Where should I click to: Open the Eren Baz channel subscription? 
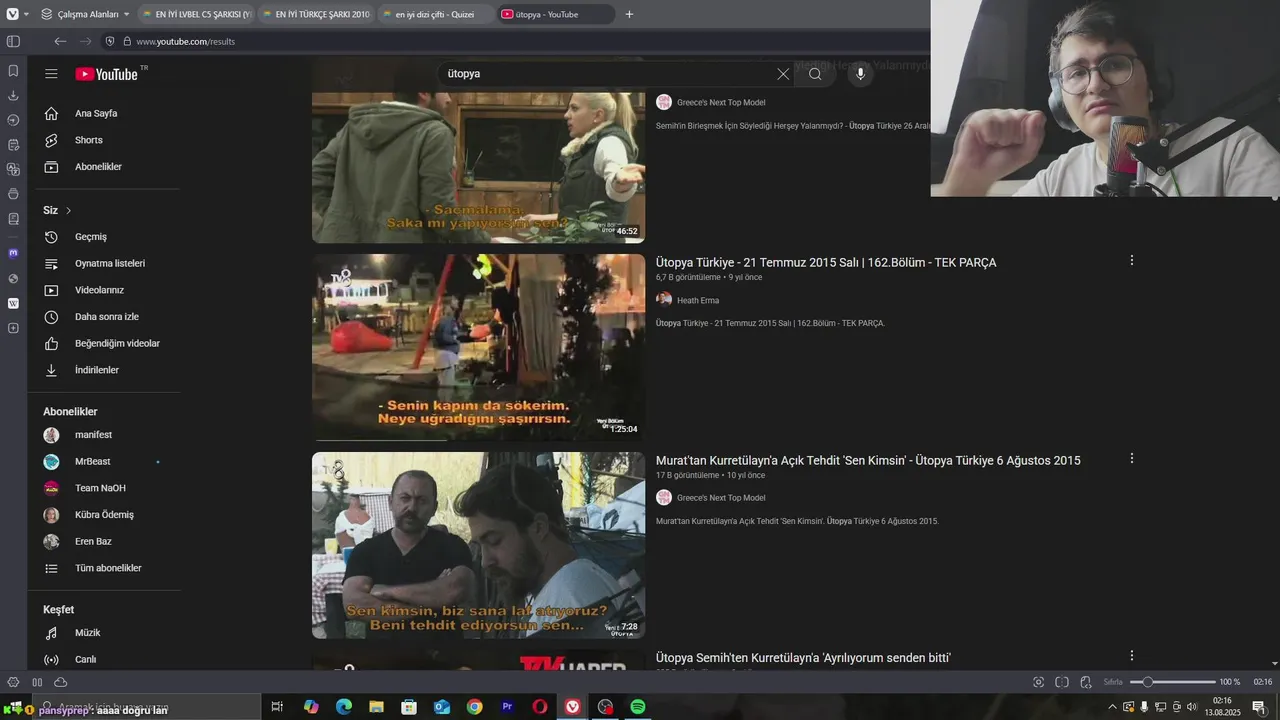click(108, 541)
